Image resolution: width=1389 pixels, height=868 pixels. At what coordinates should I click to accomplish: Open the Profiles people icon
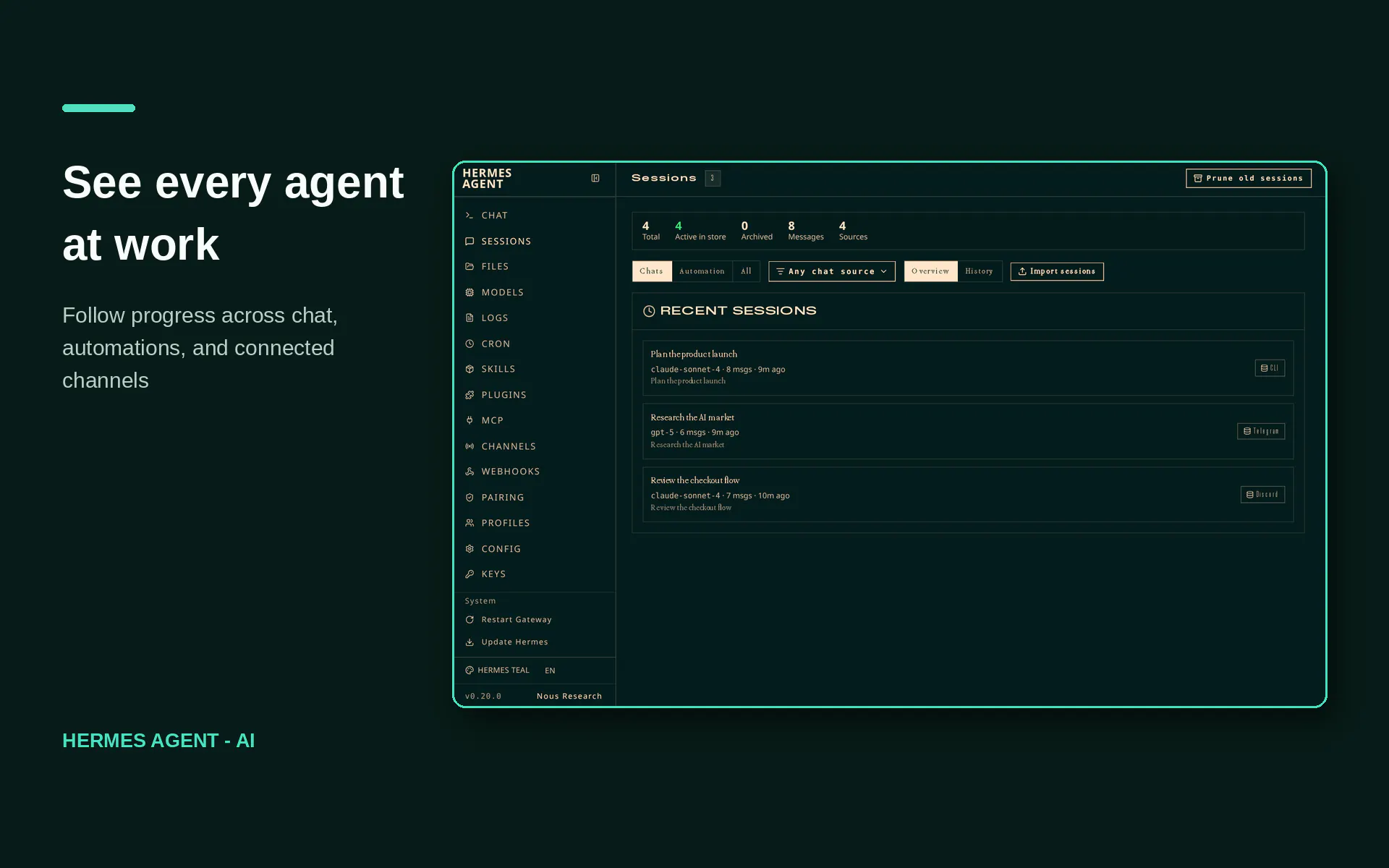470,523
